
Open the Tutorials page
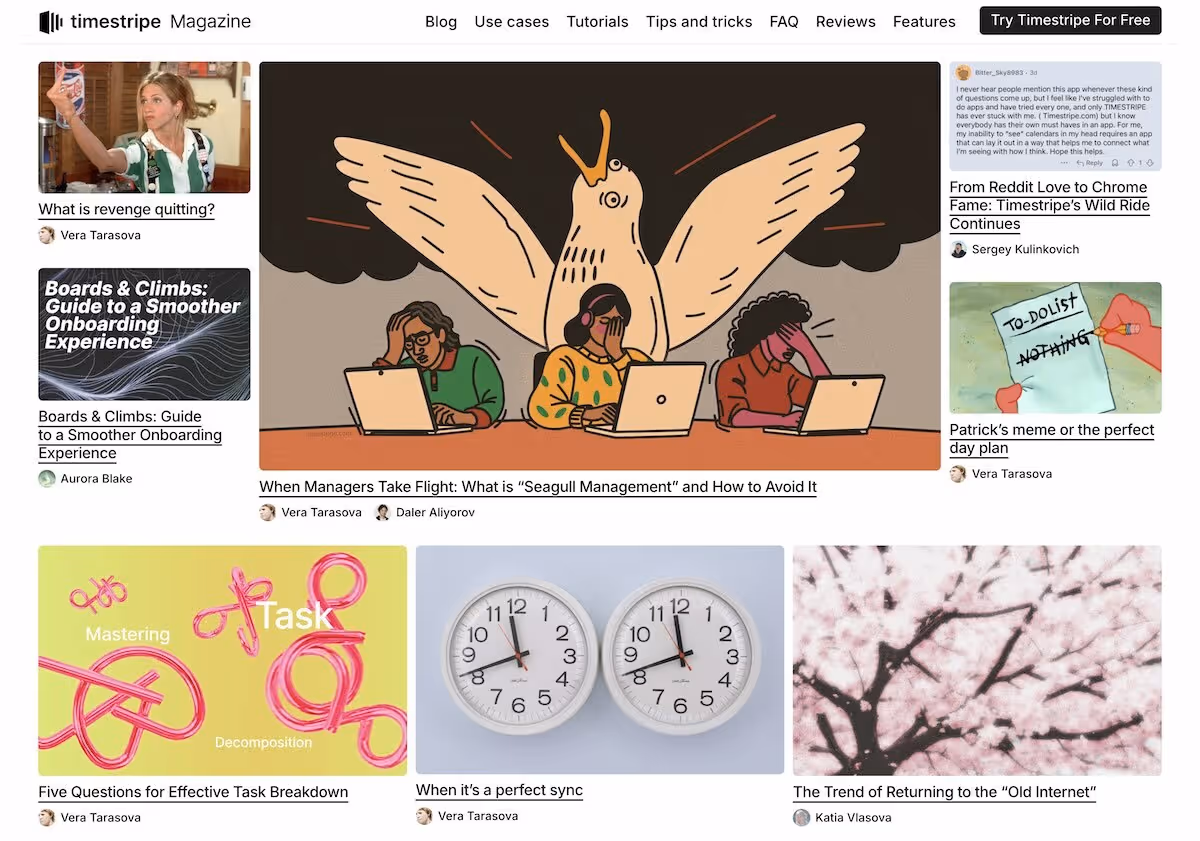point(597,21)
